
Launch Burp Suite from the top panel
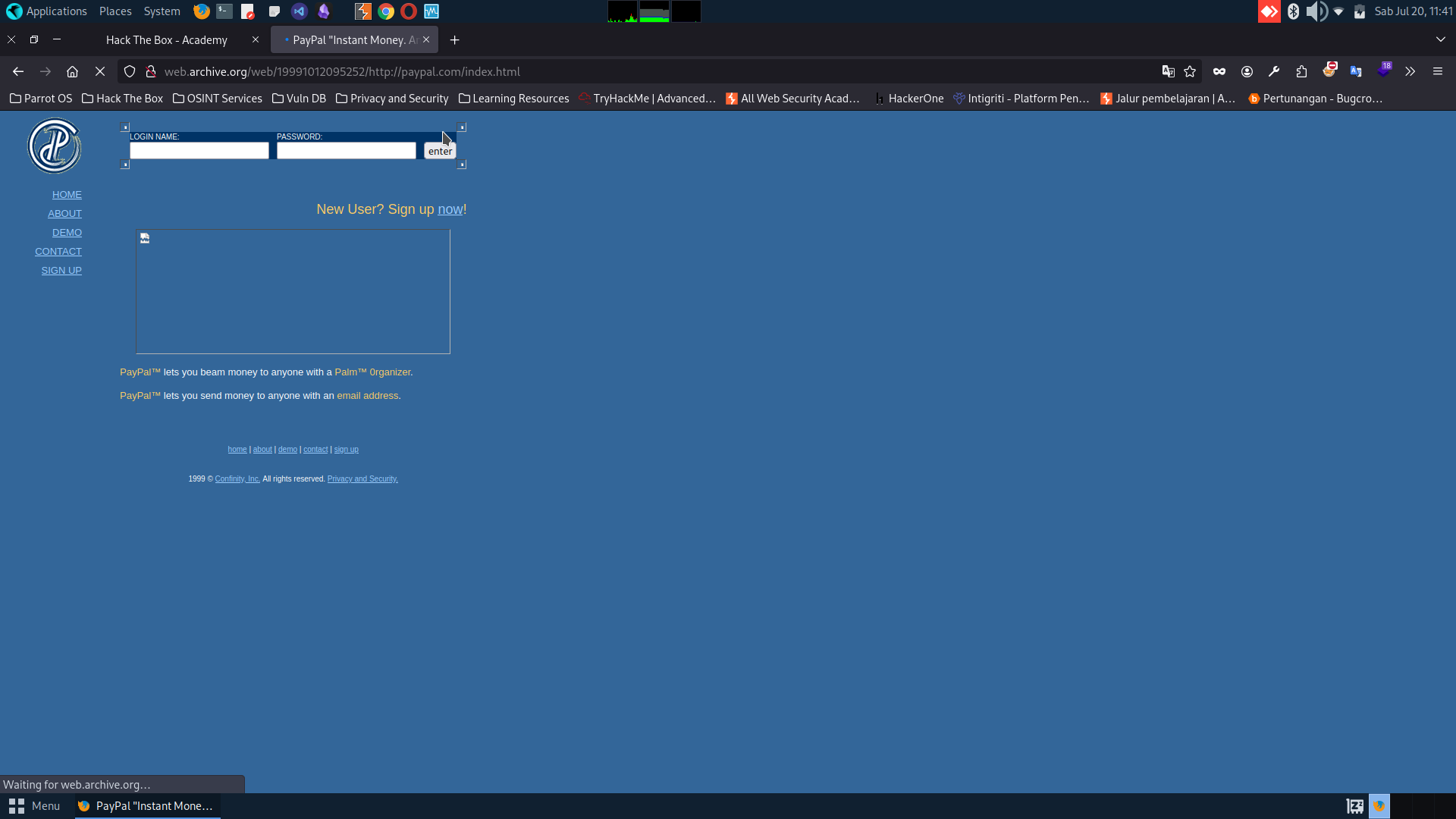(363, 11)
